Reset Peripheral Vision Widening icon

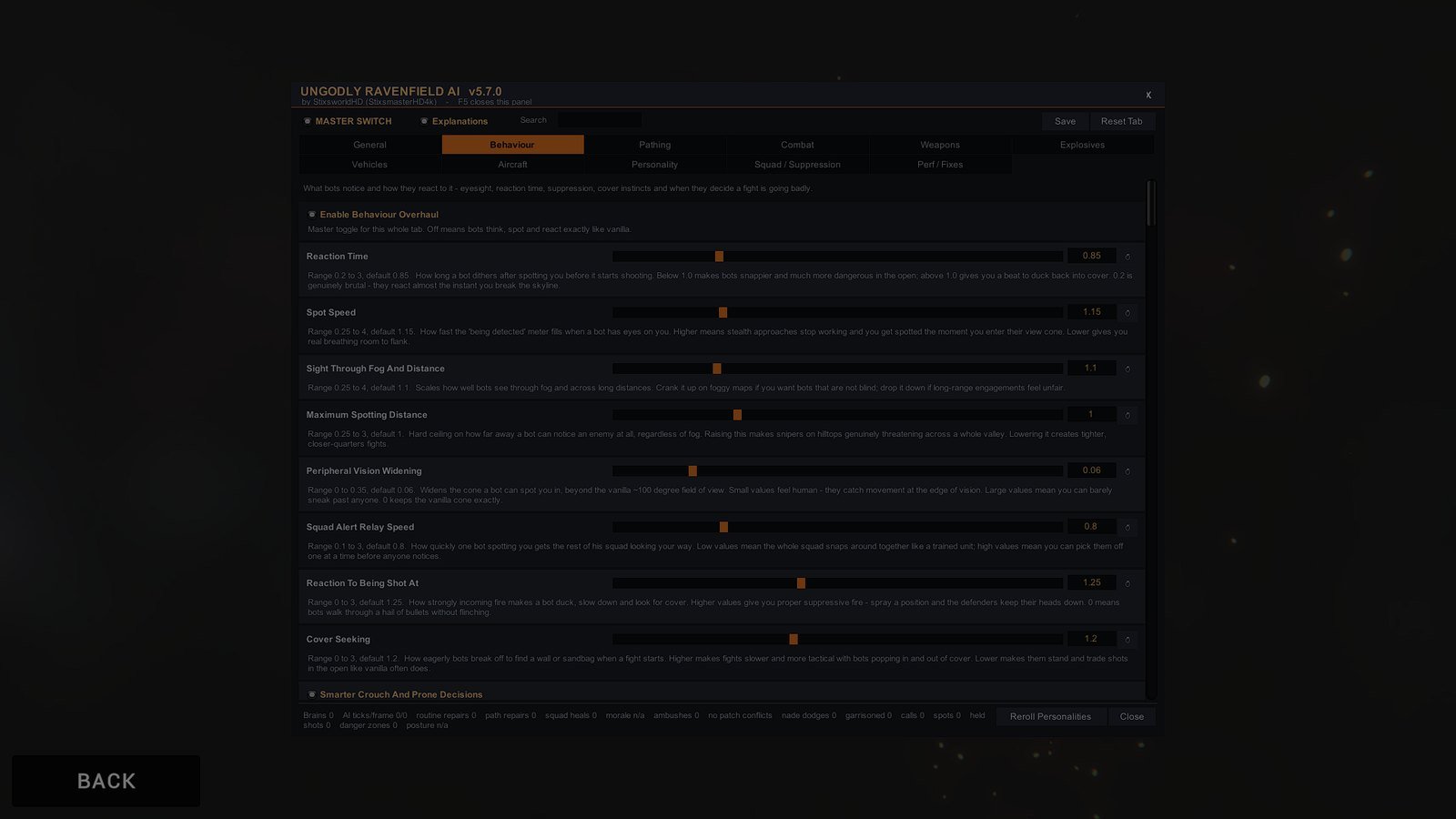1127,471
